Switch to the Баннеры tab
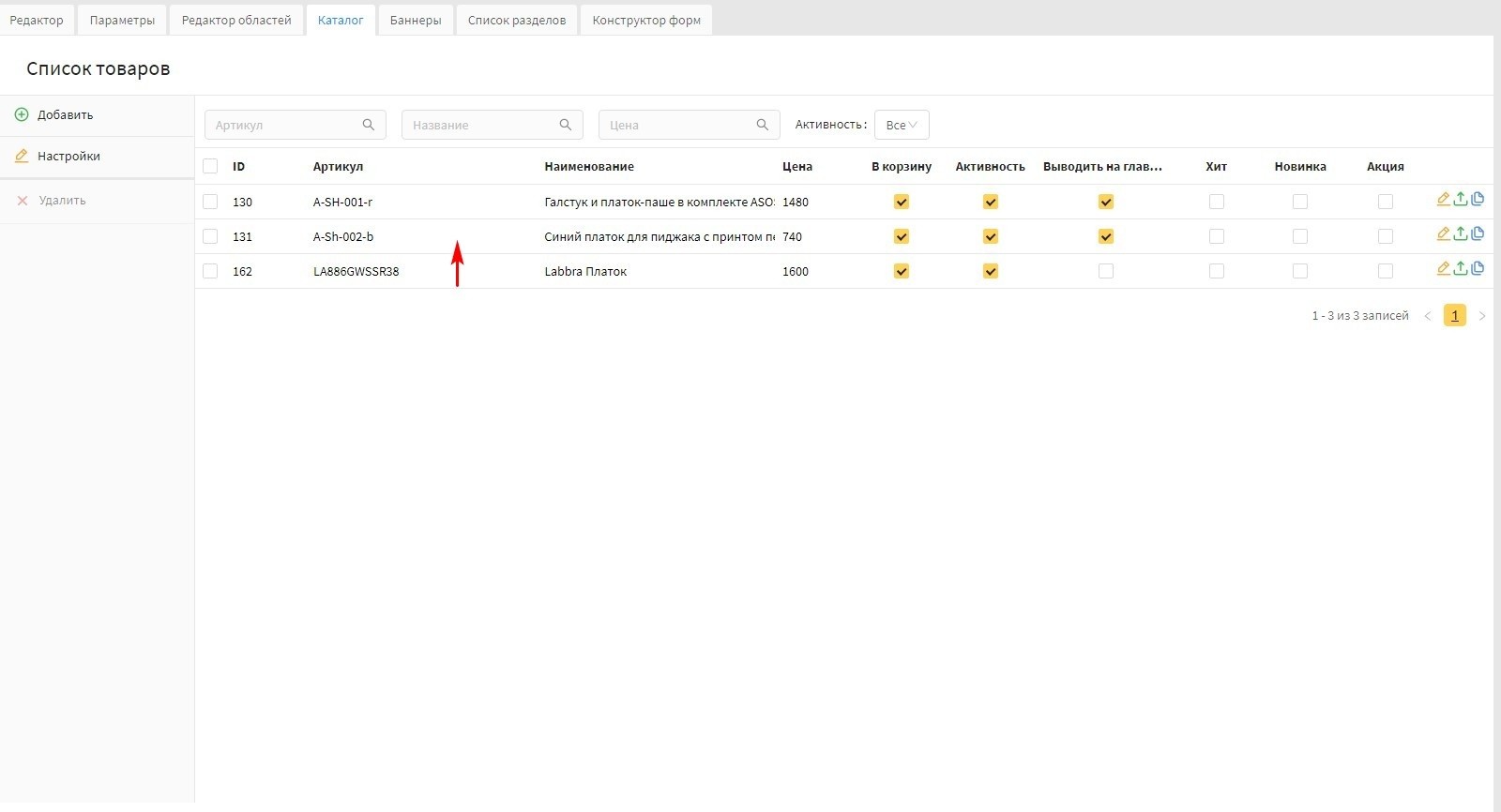 click(x=416, y=20)
